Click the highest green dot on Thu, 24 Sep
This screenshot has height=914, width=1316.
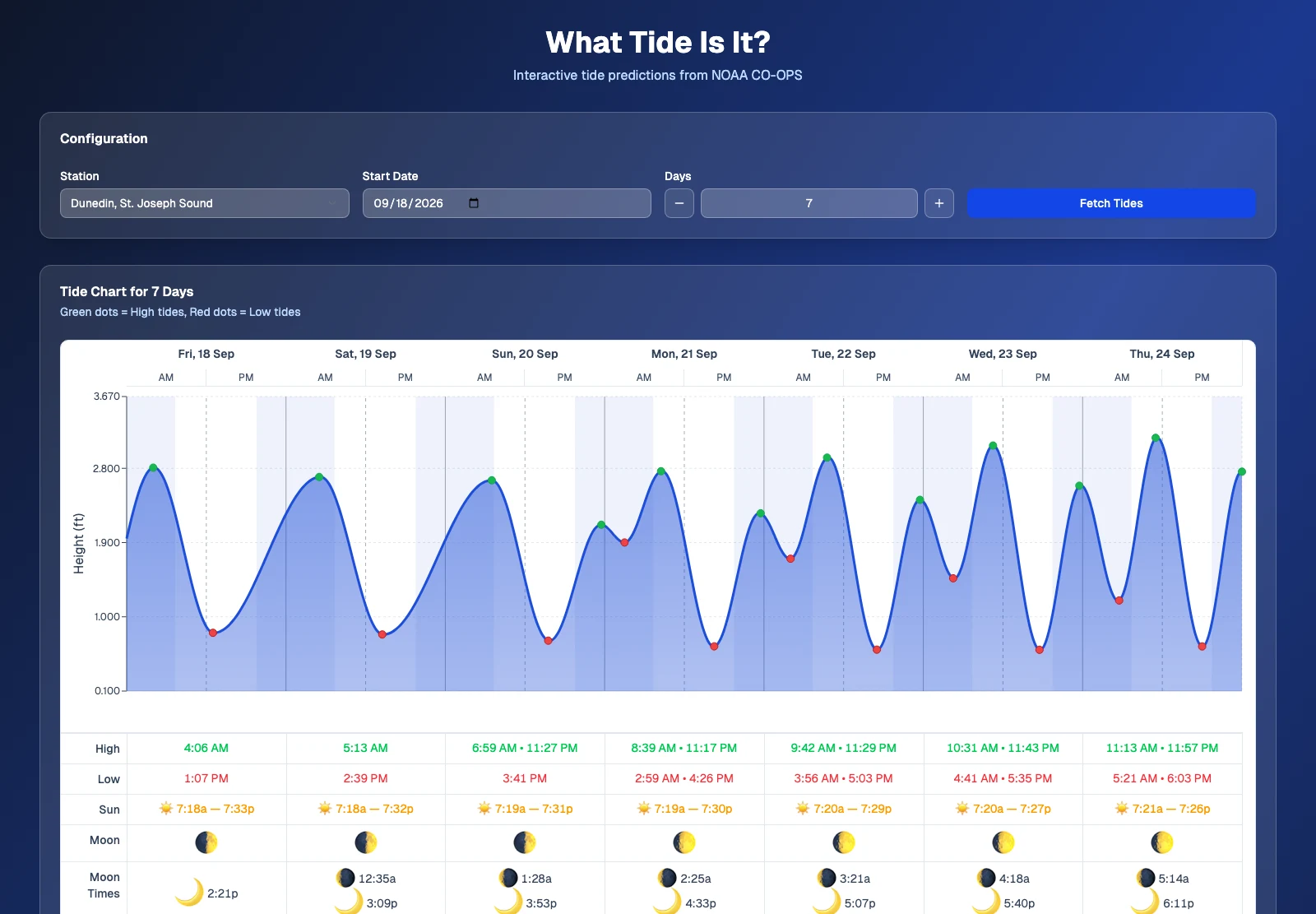click(1156, 438)
